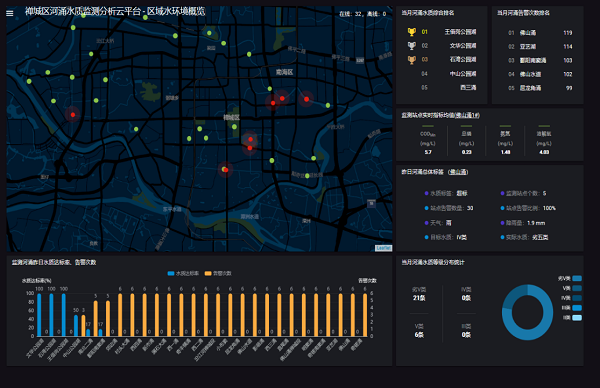Click the red alarm marker at bottom center of map

pyautogui.click(x=226, y=170)
